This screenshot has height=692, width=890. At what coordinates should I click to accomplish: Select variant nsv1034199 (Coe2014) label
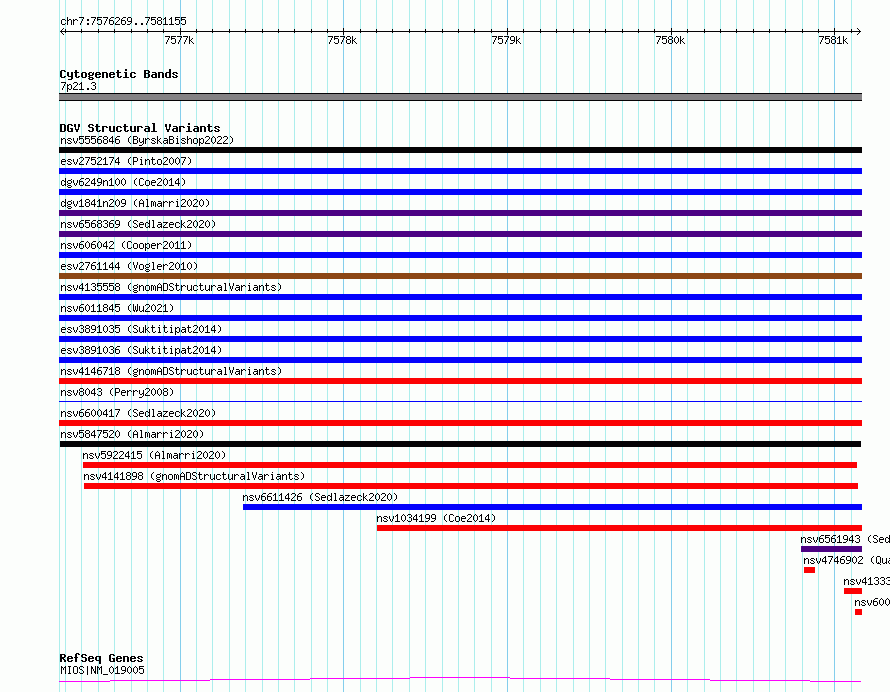point(436,518)
